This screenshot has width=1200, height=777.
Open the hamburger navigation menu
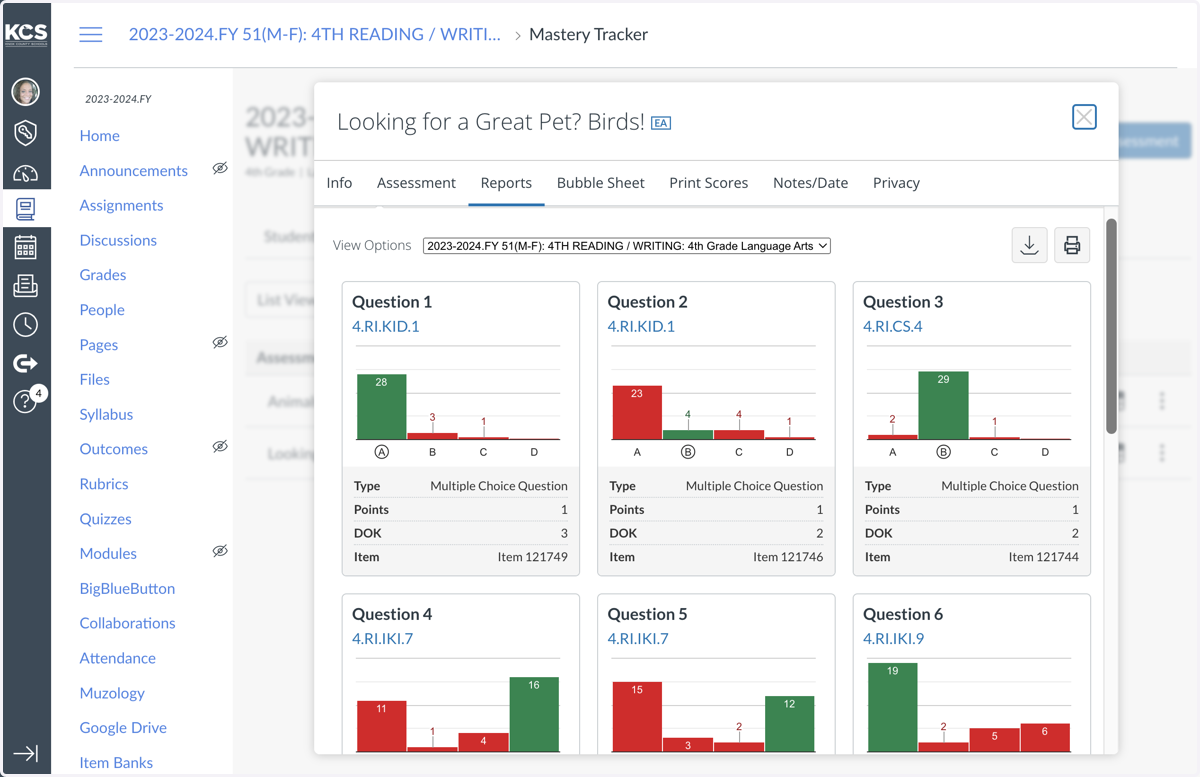pos(91,35)
